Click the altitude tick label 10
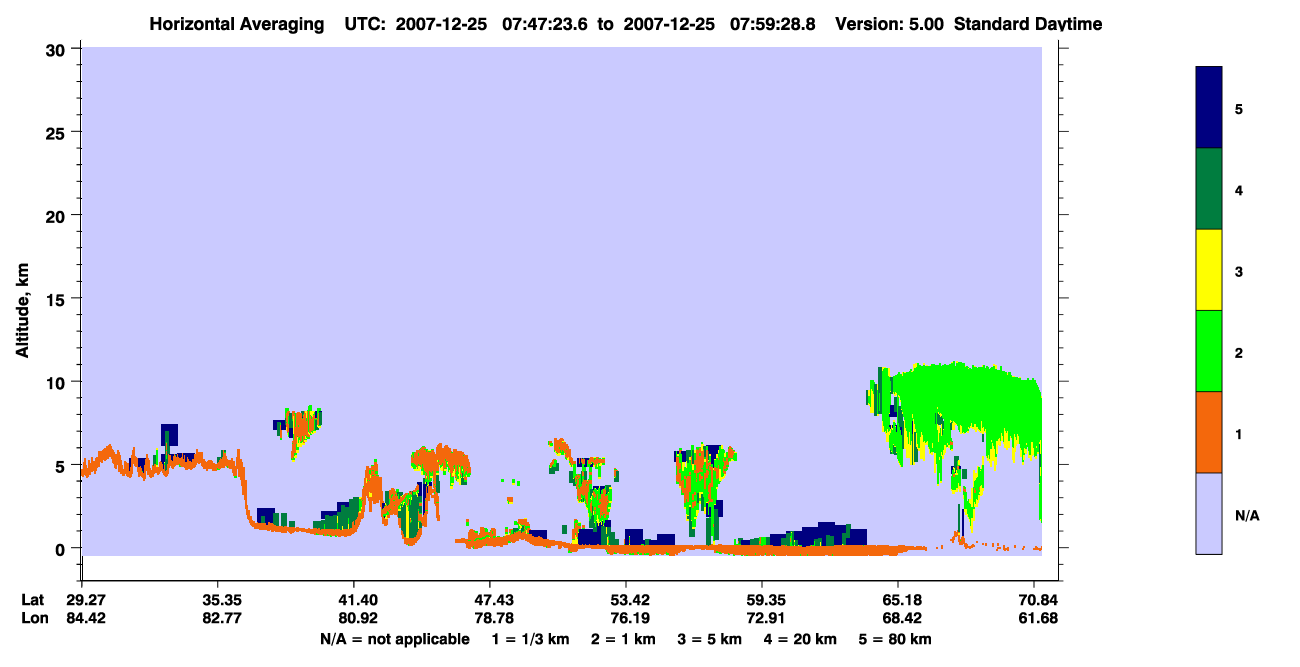Viewport: 1300px width, 667px height. pyautogui.click(x=58, y=382)
